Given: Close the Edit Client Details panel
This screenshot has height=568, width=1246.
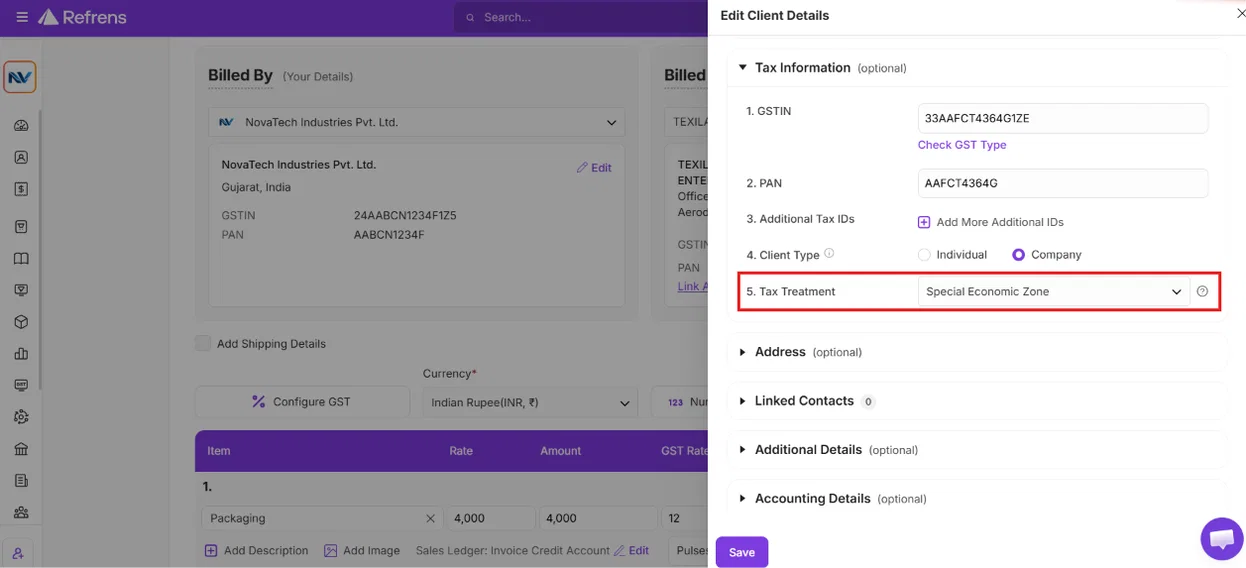Looking at the screenshot, I should (1241, 14).
